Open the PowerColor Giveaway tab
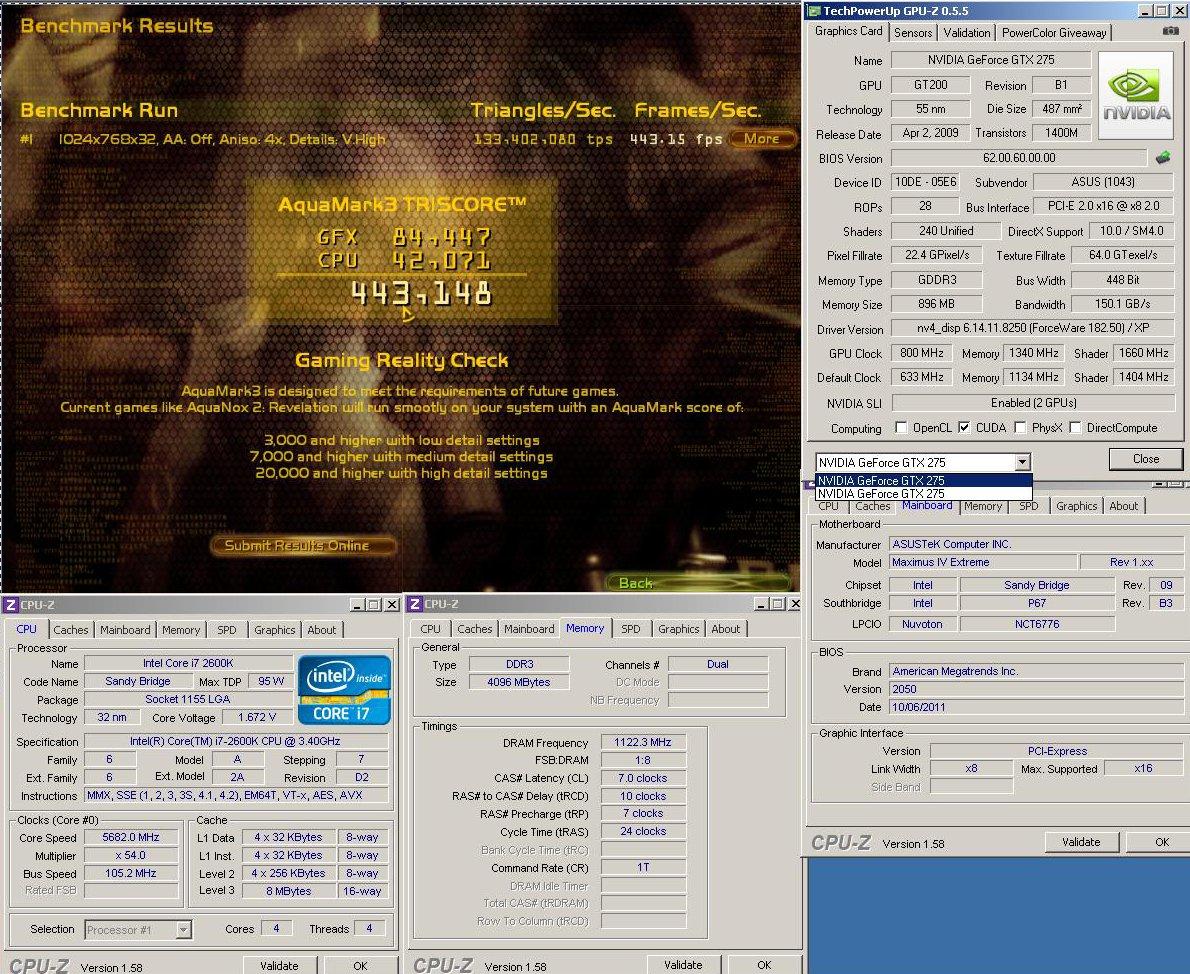Screen dimensions: 1190x974 [x=1054, y=33]
